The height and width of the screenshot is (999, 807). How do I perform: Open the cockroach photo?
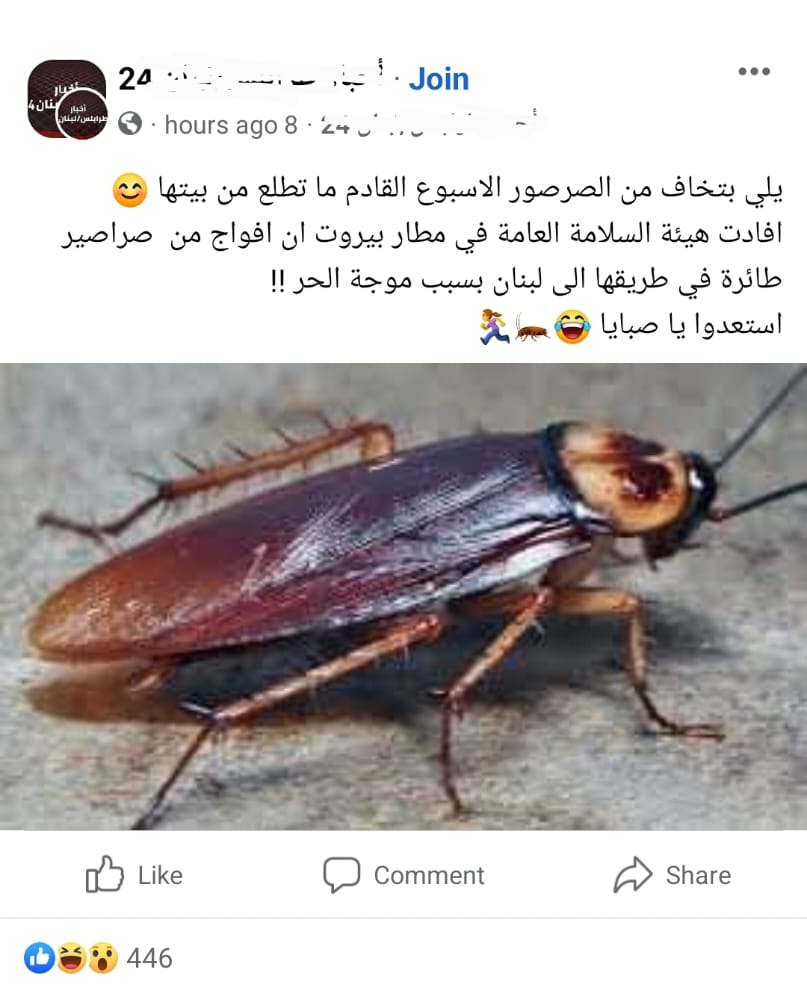point(403,596)
